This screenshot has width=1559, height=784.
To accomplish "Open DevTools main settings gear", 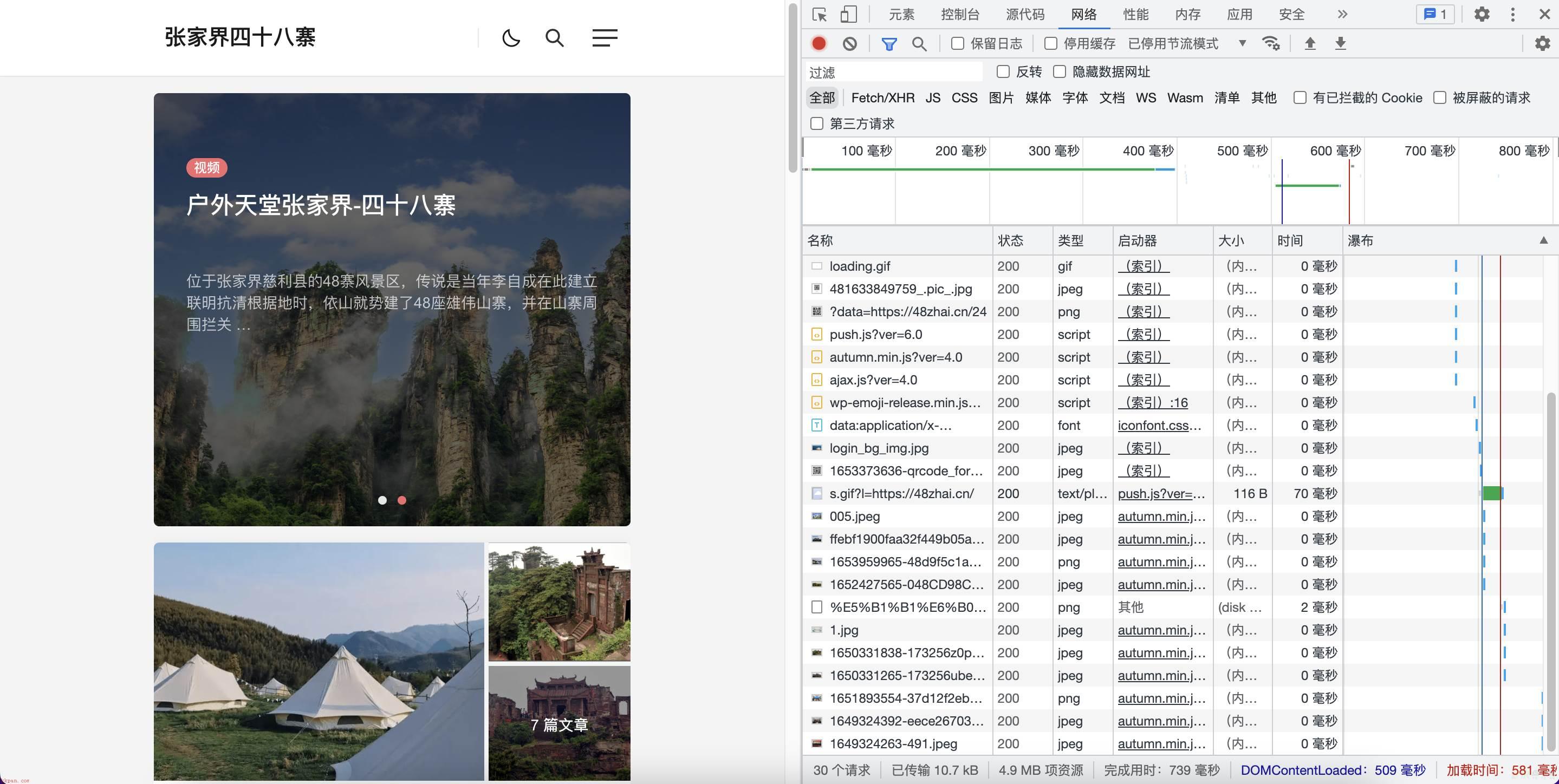I will [1482, 14].
